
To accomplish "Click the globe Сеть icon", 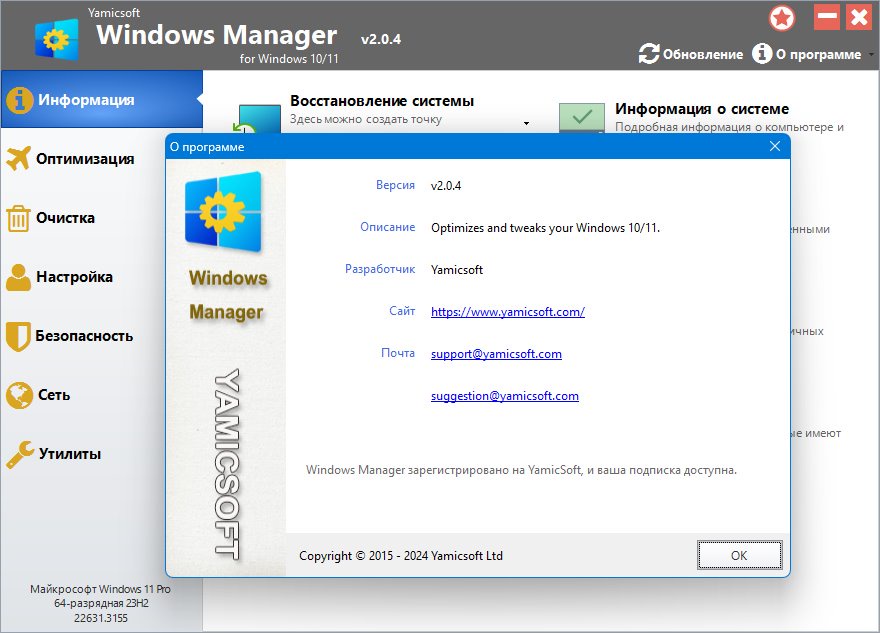I will click(x=19, y=395).
